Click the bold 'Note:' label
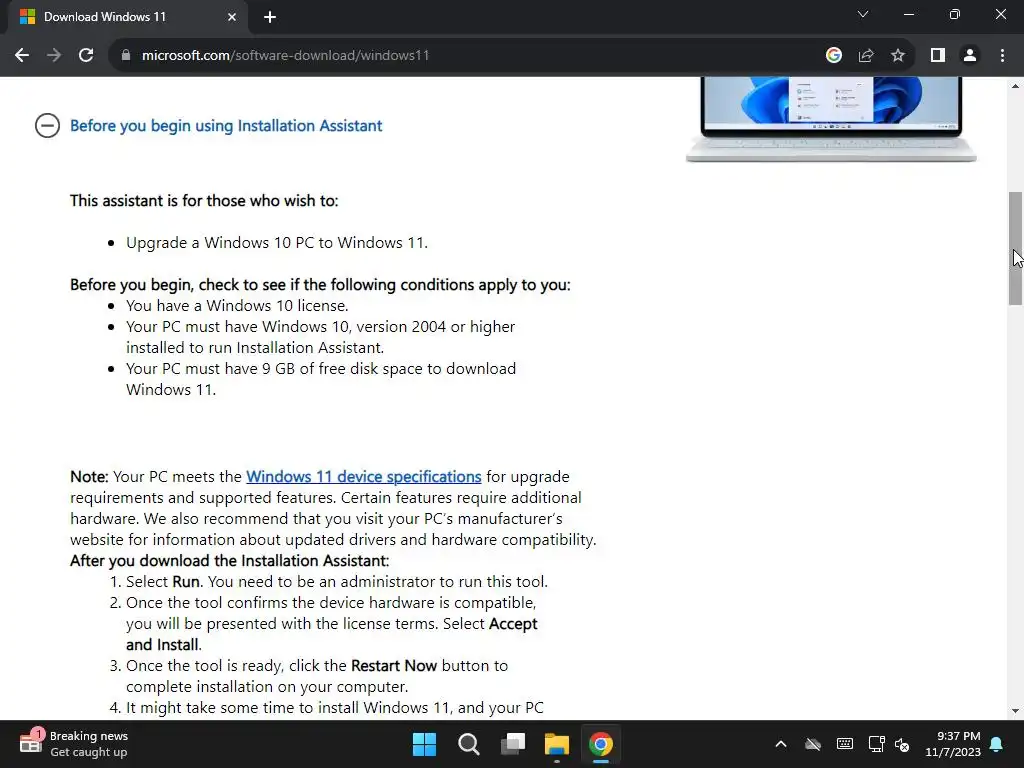 [x=89, y=477]
